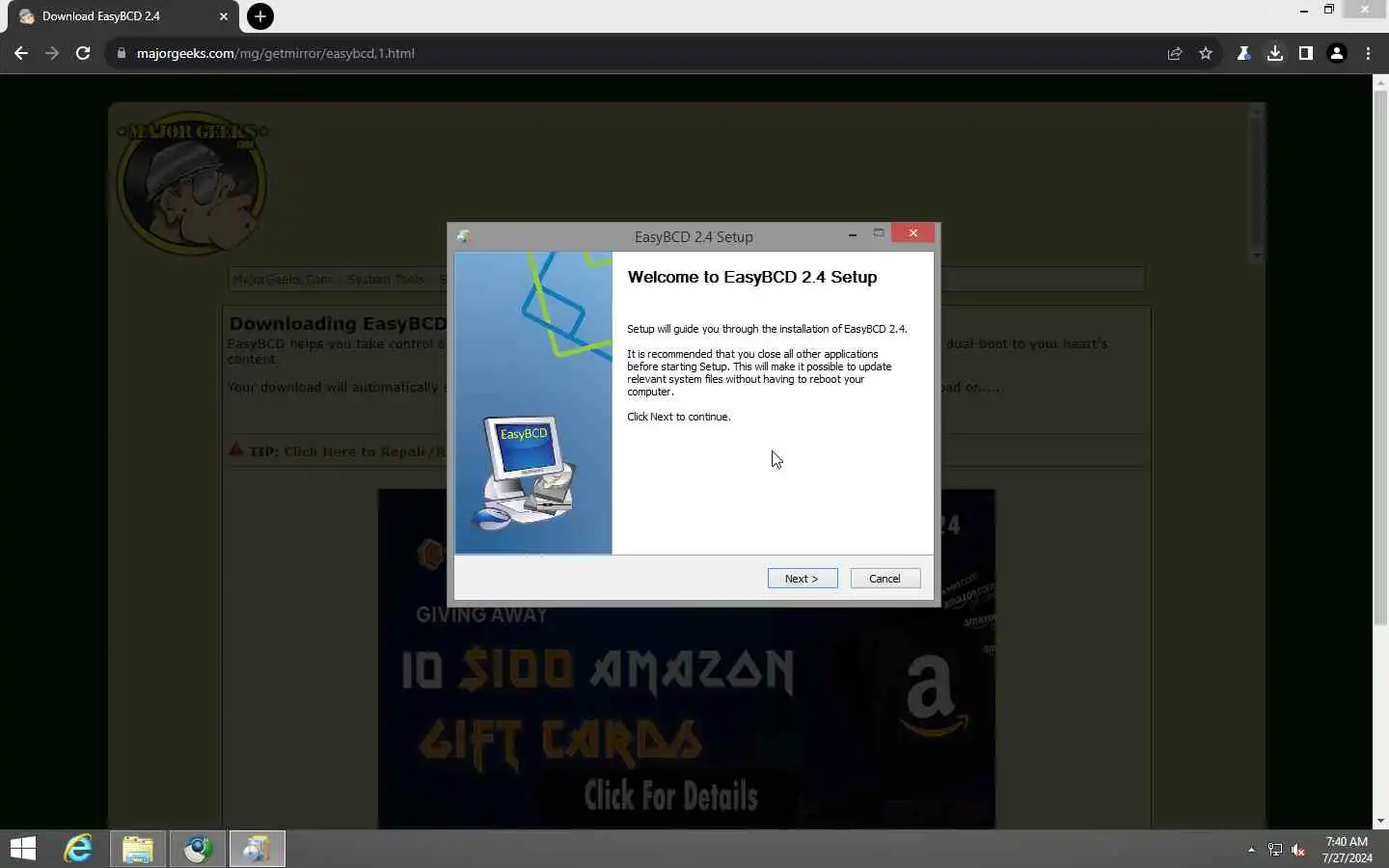This screenshot has width=1389, height=868.
Task: Click MajorGeeks.Com breadcrumb link
Action: (x=282, y=280)
